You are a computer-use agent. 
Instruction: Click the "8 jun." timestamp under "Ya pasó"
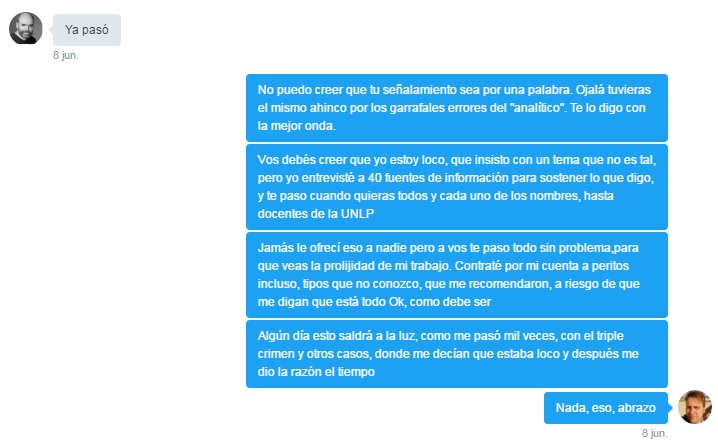(x=65, y=55)
